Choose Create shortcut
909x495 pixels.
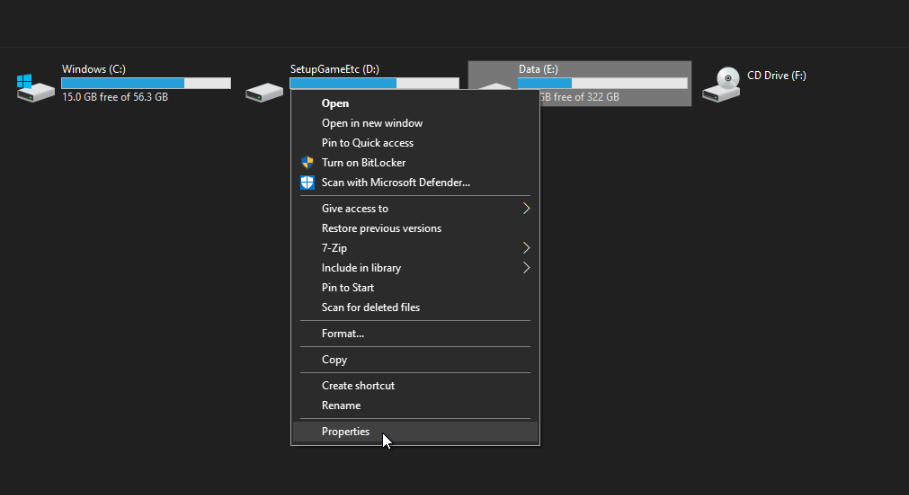[358, 386]
